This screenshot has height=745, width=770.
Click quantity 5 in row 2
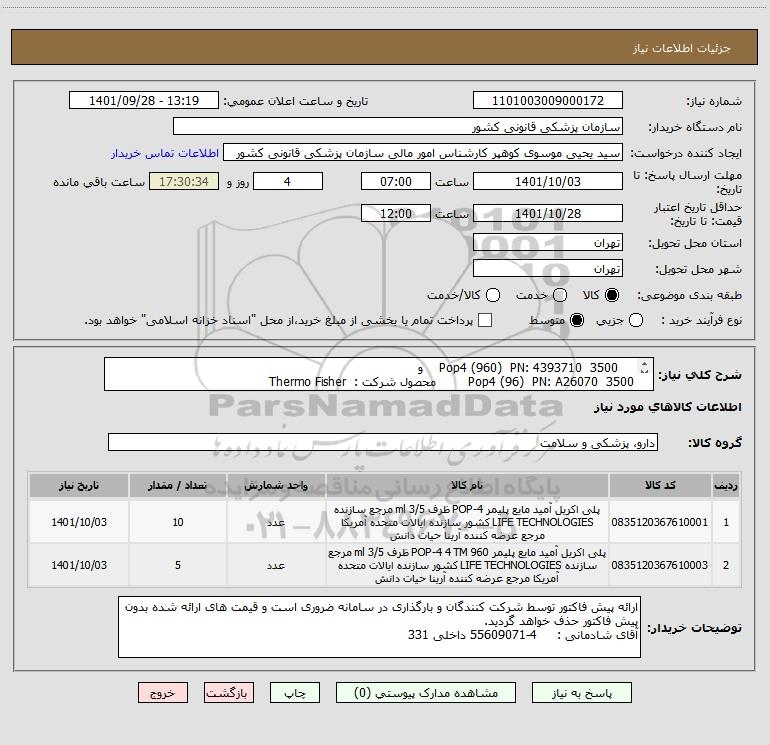tap(178, 565)
